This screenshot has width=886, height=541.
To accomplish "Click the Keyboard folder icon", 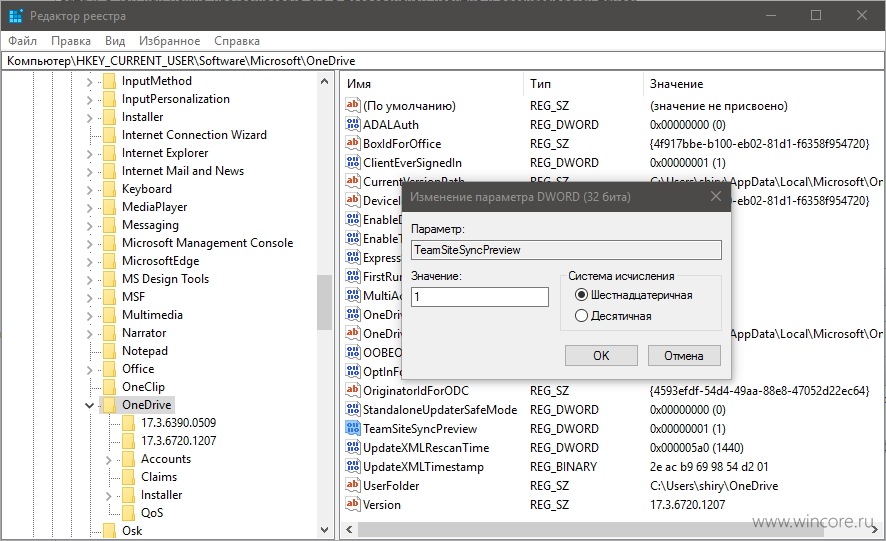I will point(109,189).
